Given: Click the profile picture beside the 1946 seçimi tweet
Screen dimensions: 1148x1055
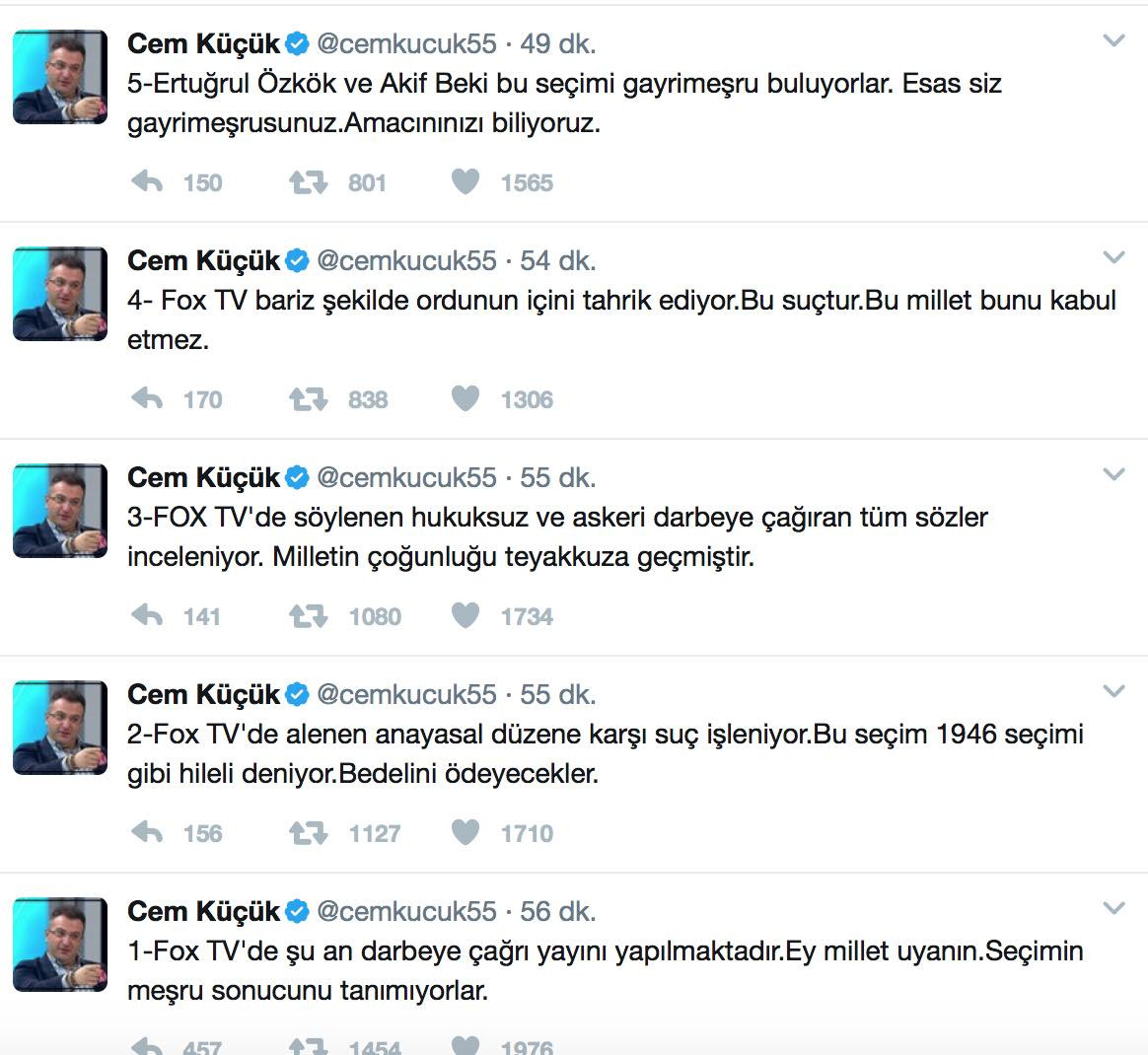Looking at the screenshot, I should coord(59,728).
